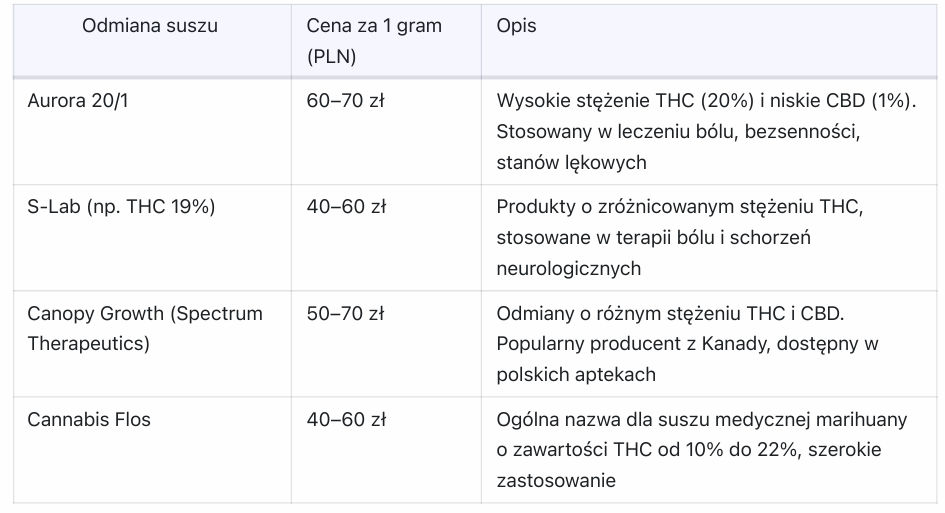Click the '50–70 zł' price cell
The width and height of the screenshot is (945, 513).
(346, 314)
